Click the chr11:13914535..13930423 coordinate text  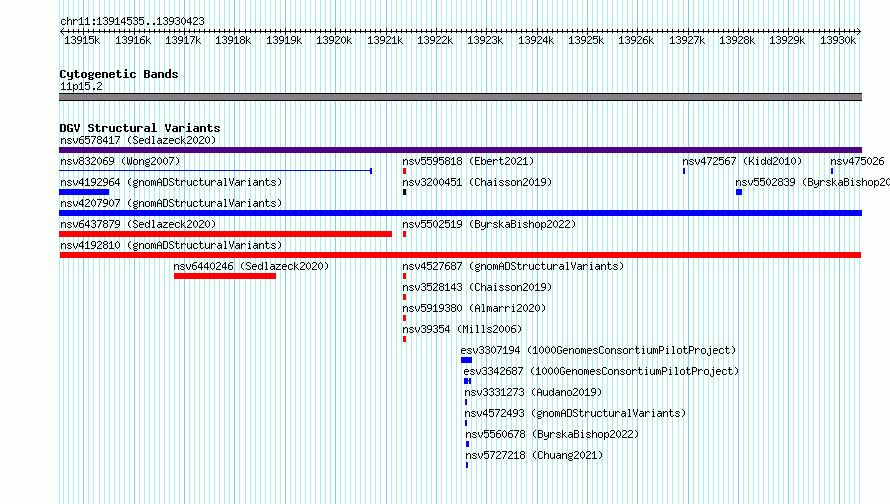(x=132, y=21)
